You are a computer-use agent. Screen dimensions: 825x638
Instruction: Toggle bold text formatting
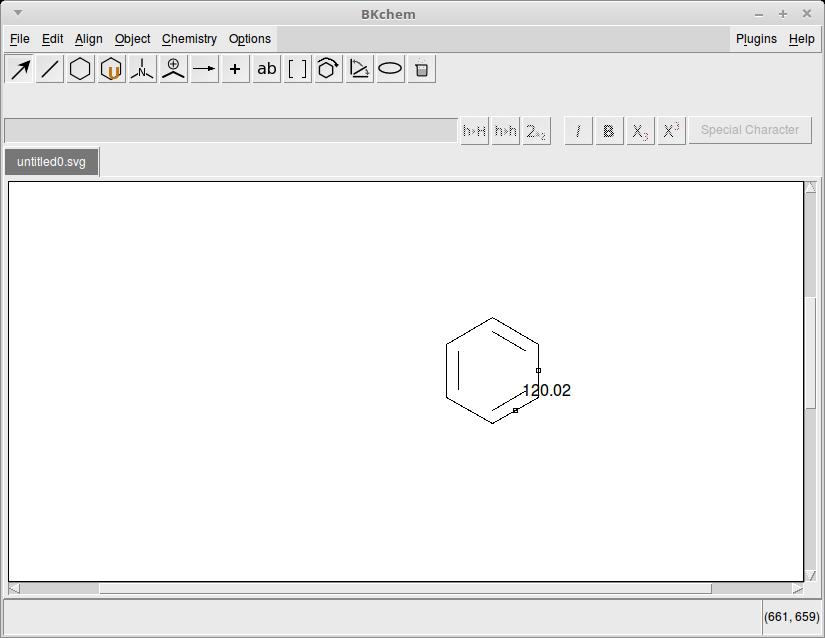(609, 130)
